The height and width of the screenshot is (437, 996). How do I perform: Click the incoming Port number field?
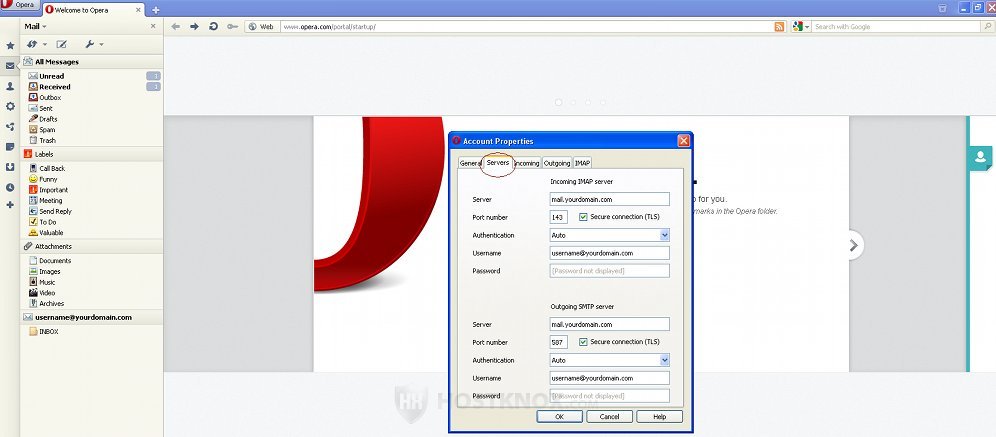click(x=558, y=217)
